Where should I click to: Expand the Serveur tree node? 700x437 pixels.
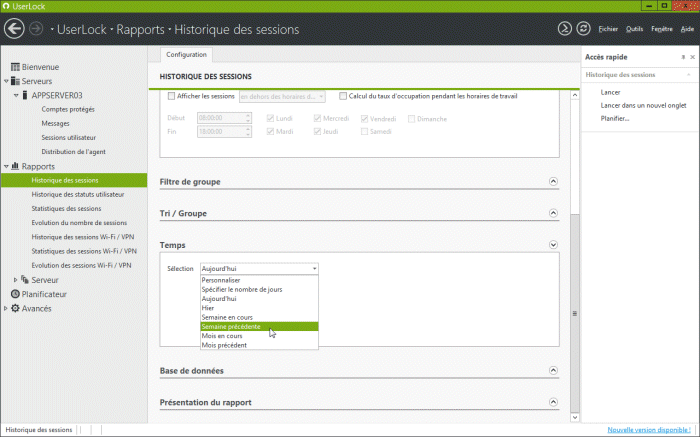16,280
